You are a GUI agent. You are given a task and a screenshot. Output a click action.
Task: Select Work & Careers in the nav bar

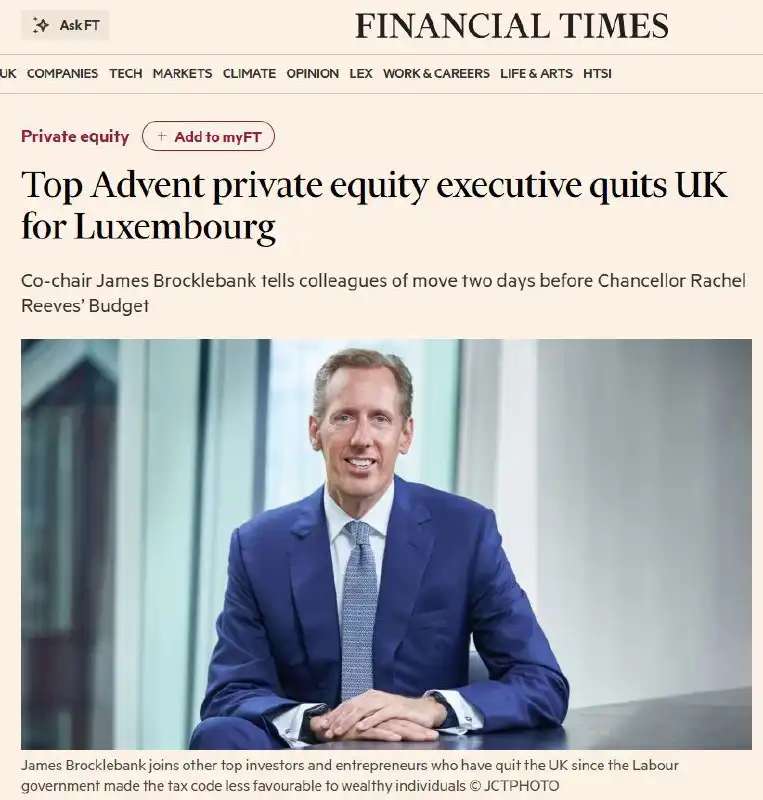(436, 73)
